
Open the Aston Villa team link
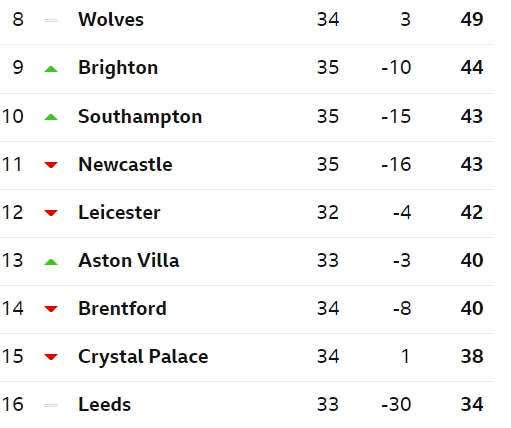coord(129,260)
